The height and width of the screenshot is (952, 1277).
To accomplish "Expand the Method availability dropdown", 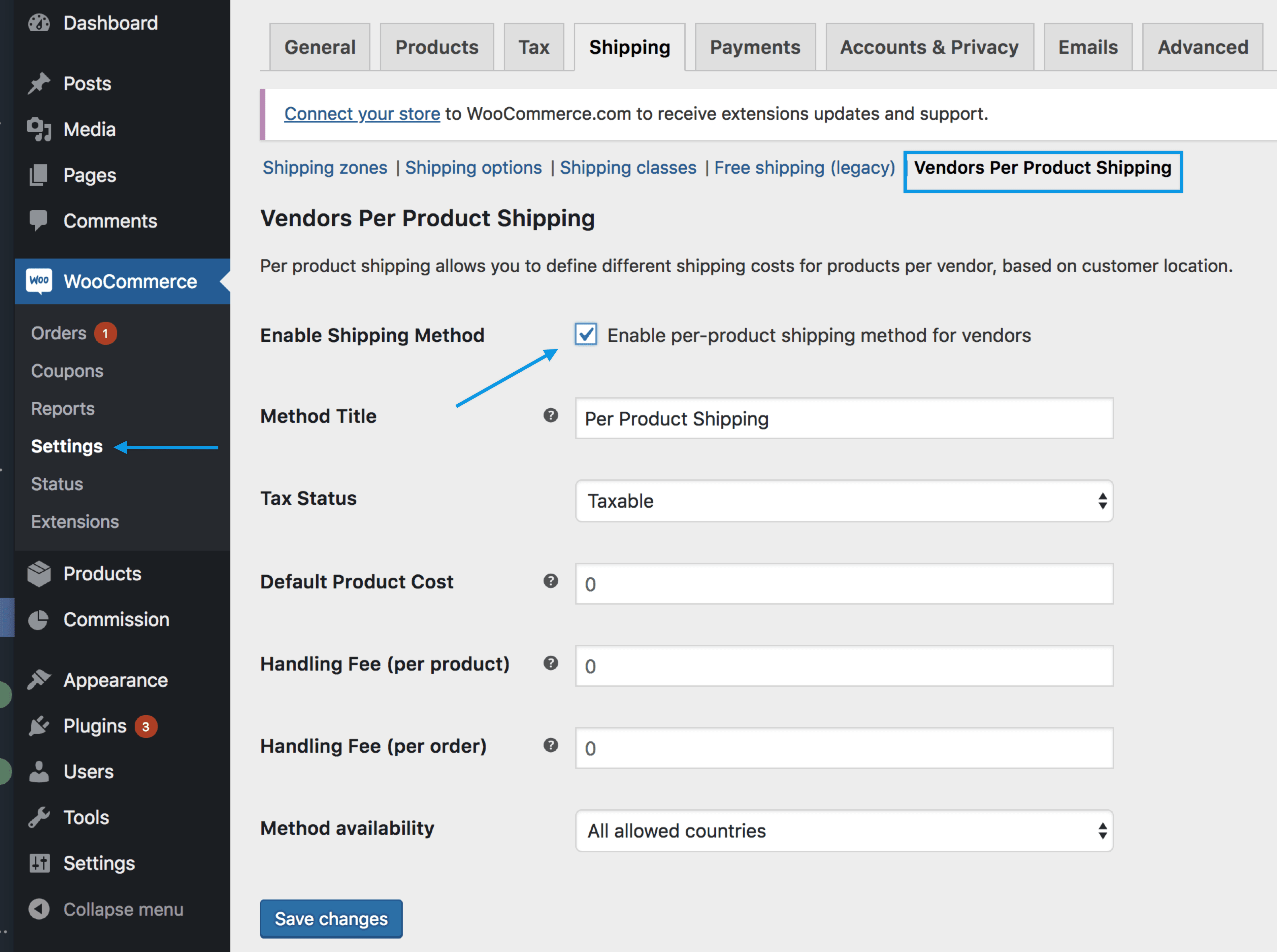I will click(844, 831).
